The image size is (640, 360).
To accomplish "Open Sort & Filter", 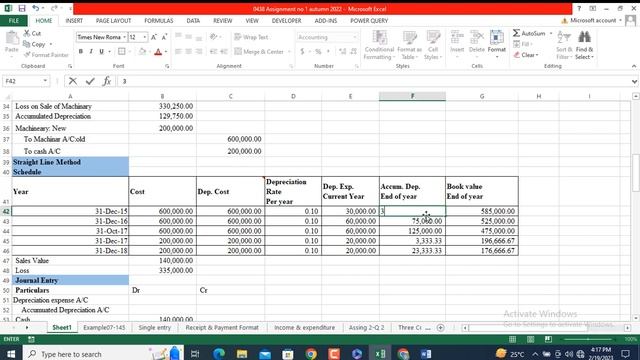I will [x=564, y=45].
